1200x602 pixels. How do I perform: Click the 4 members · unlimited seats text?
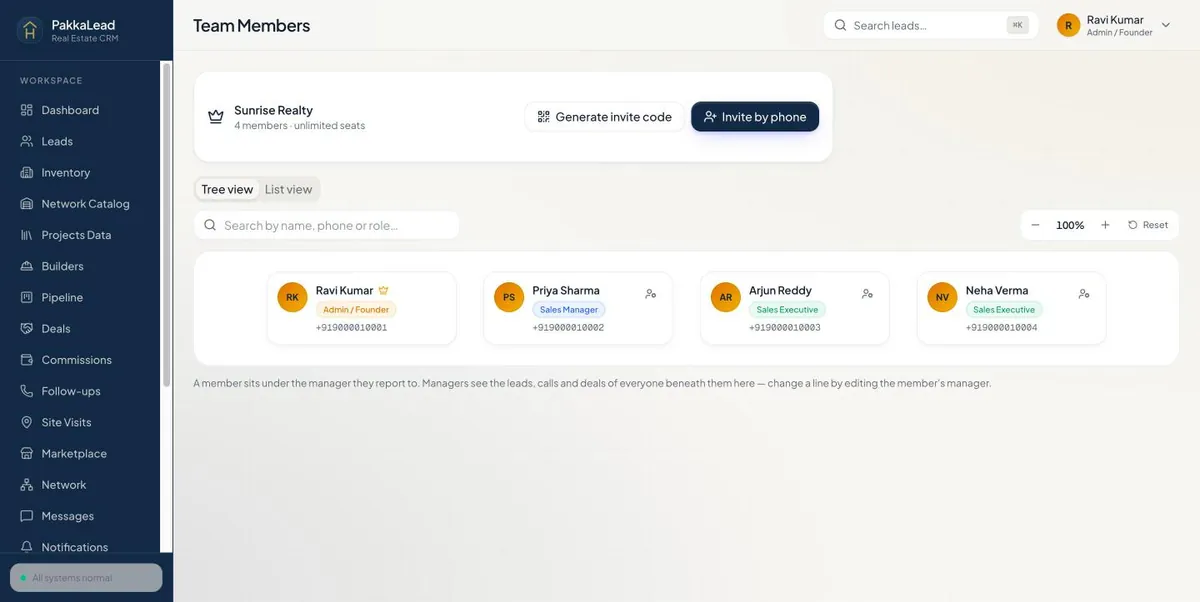(300, 126)
